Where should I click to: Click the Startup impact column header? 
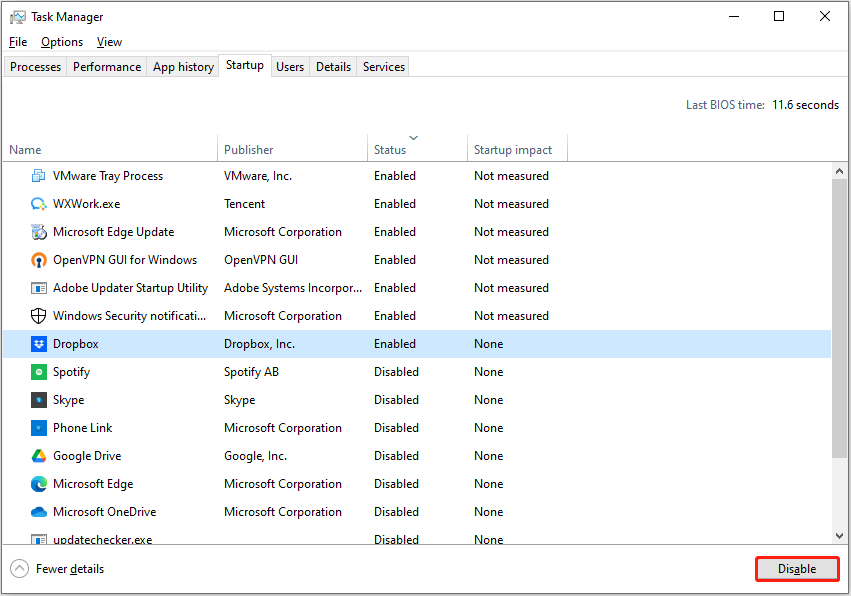513,149
